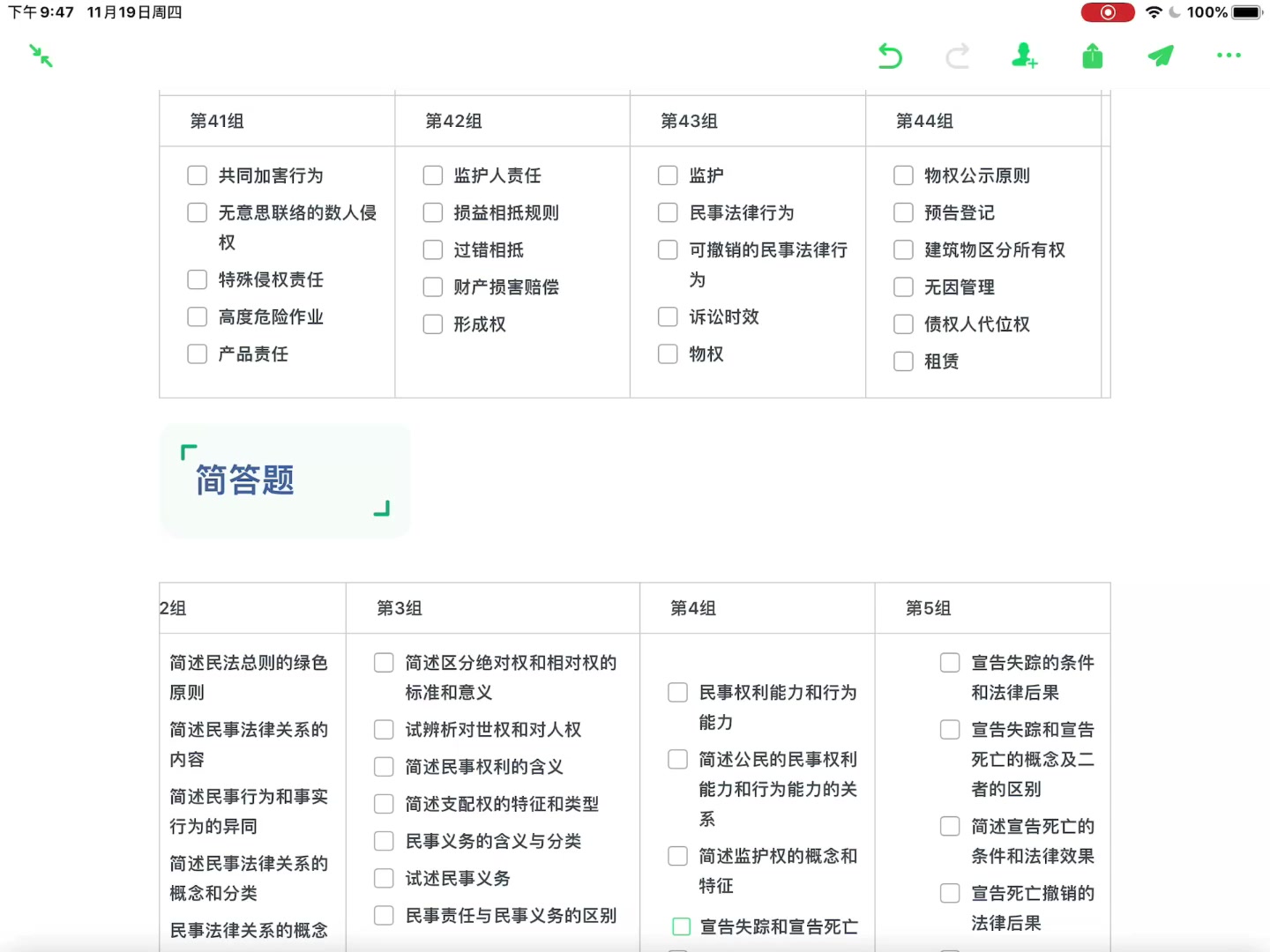Mark 产品责任 as done
This screenshot has height=952, width=1270.
[x=198, y=353]
